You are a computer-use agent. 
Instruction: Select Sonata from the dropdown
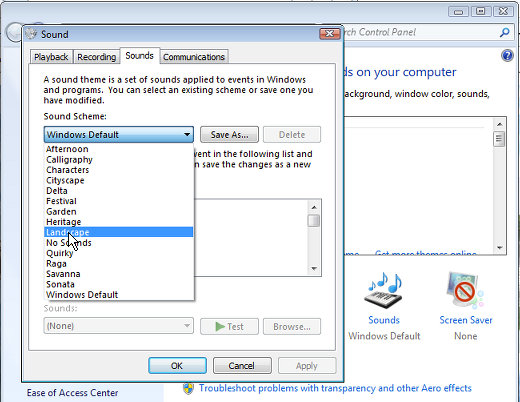119,284
